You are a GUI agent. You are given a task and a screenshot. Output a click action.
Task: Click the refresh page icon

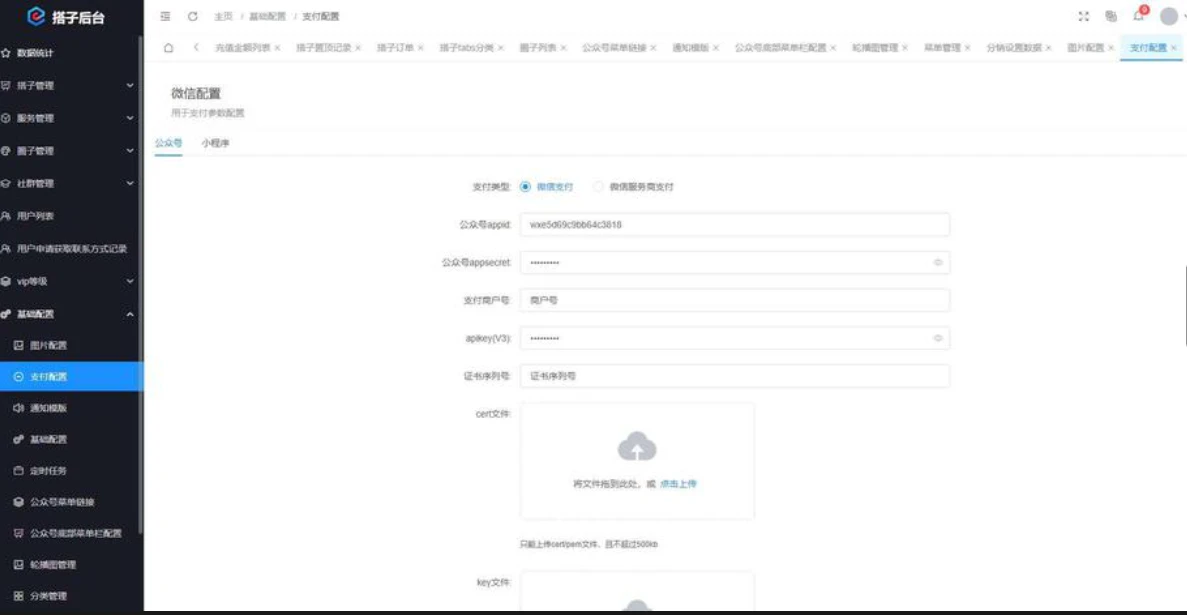[x=192, y=16]
